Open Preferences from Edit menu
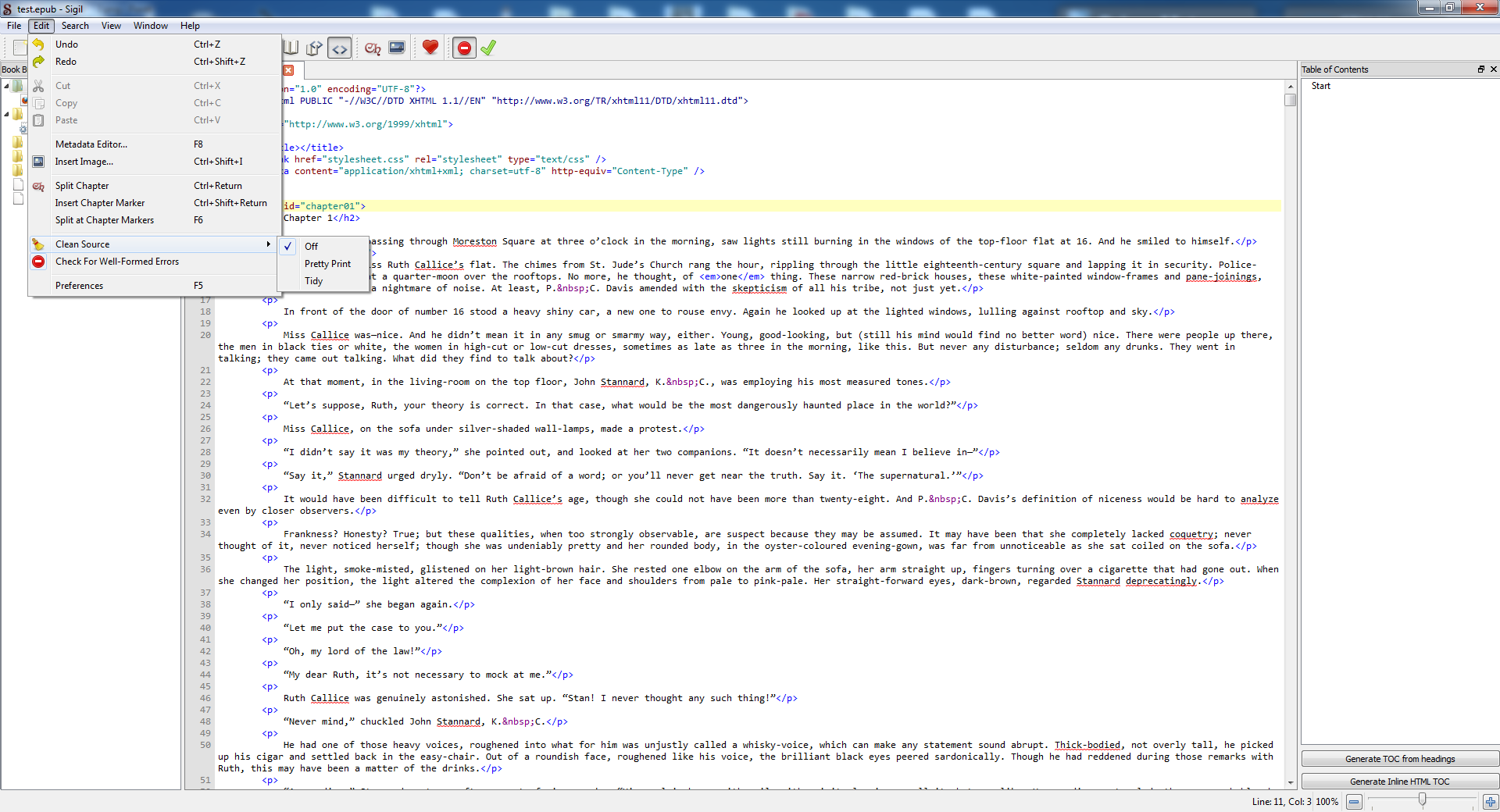 point(155,286)
